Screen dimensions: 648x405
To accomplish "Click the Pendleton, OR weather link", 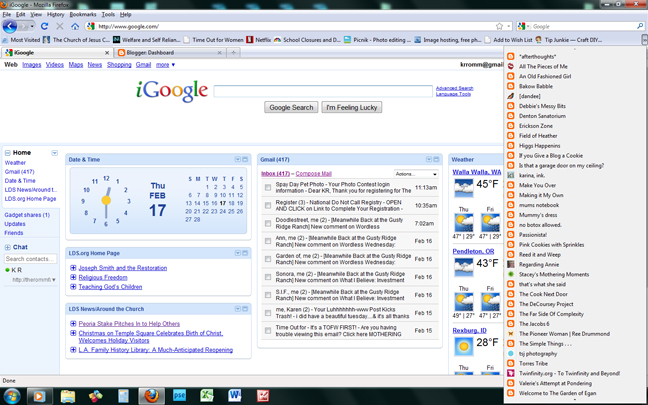I will tap(473, 251).
